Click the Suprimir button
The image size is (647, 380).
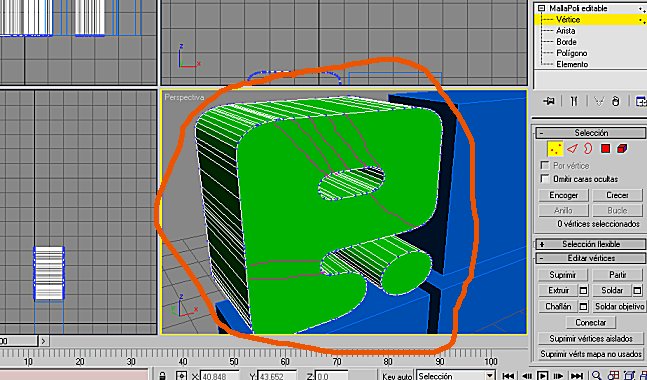(563, 274)
